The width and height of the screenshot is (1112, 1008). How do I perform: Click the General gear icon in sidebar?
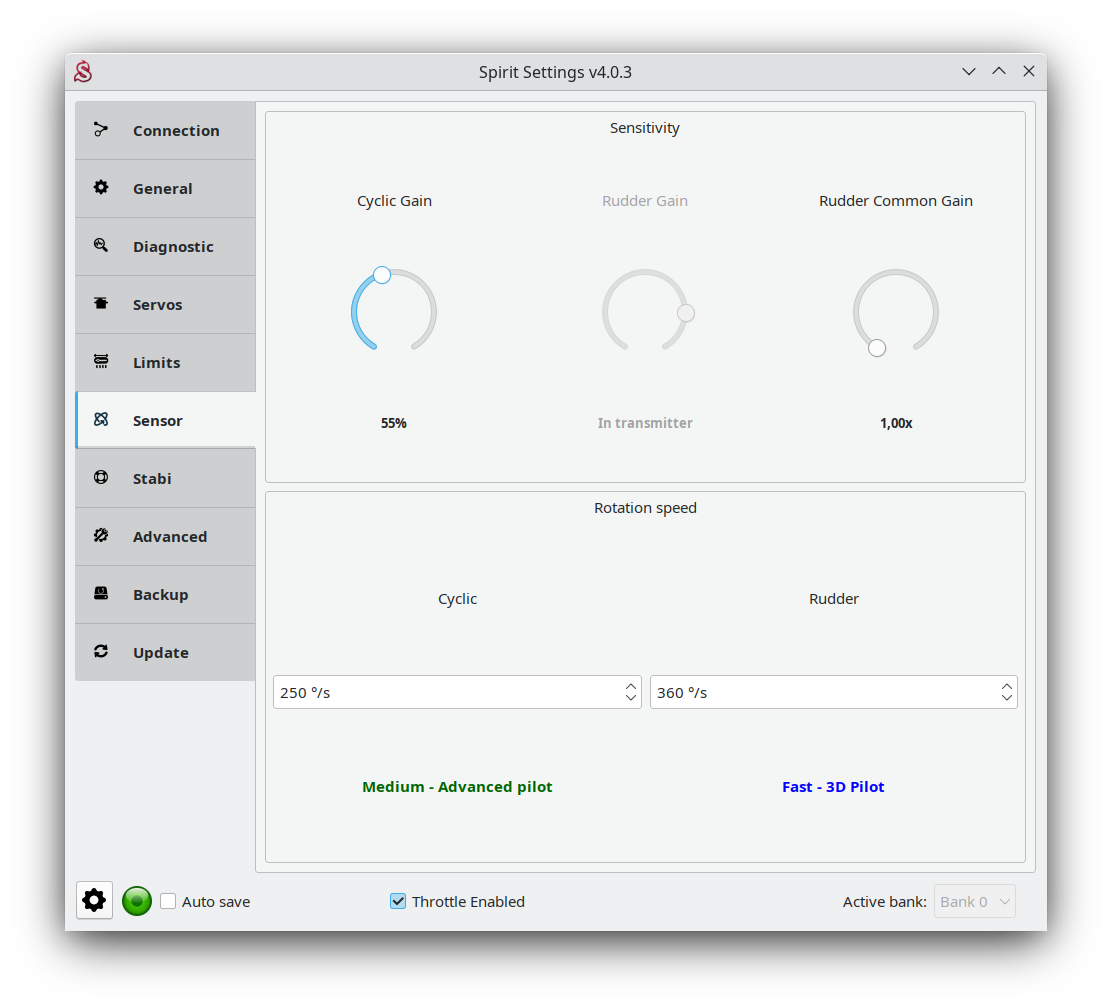click(x=100, y=188)
